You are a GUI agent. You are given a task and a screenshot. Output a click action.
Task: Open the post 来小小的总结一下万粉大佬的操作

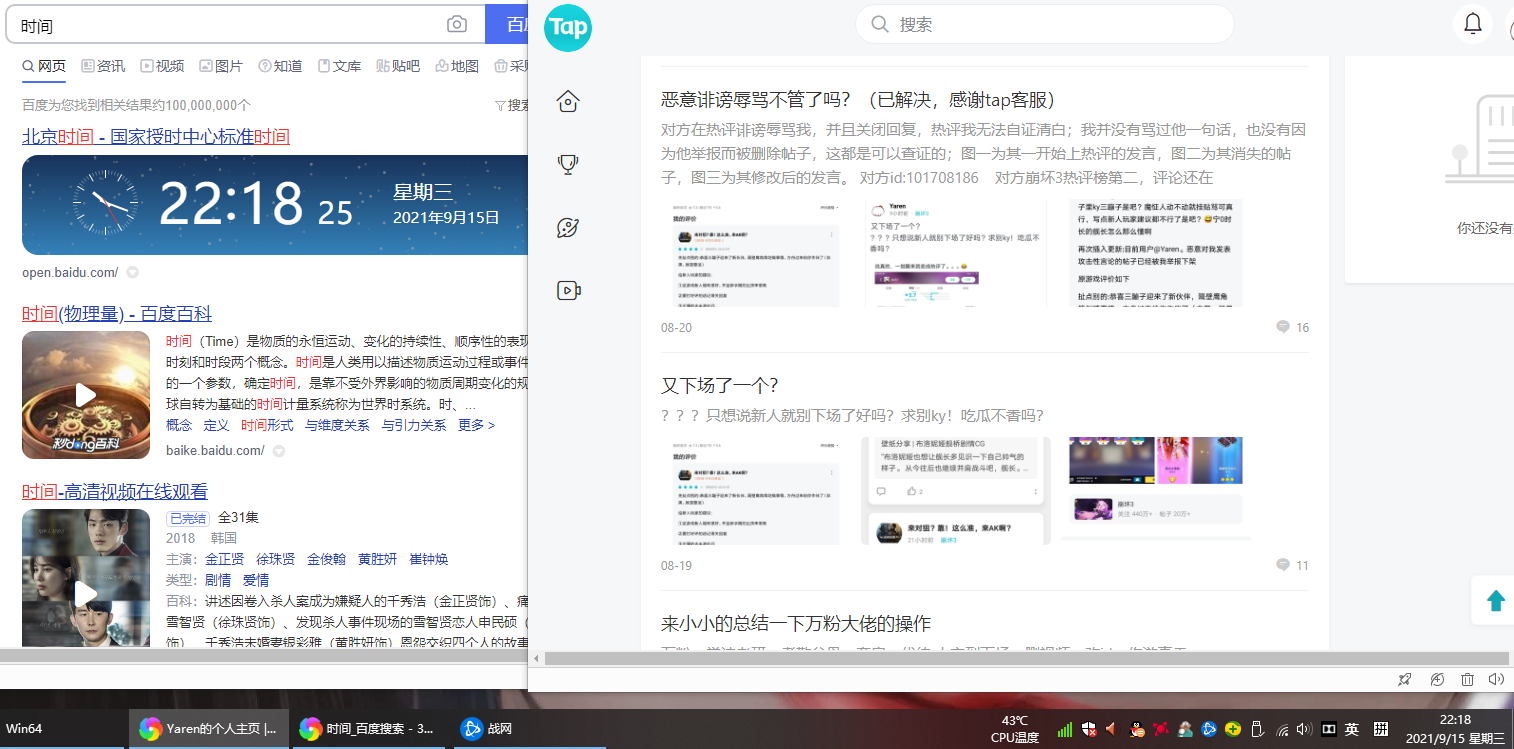796,623
